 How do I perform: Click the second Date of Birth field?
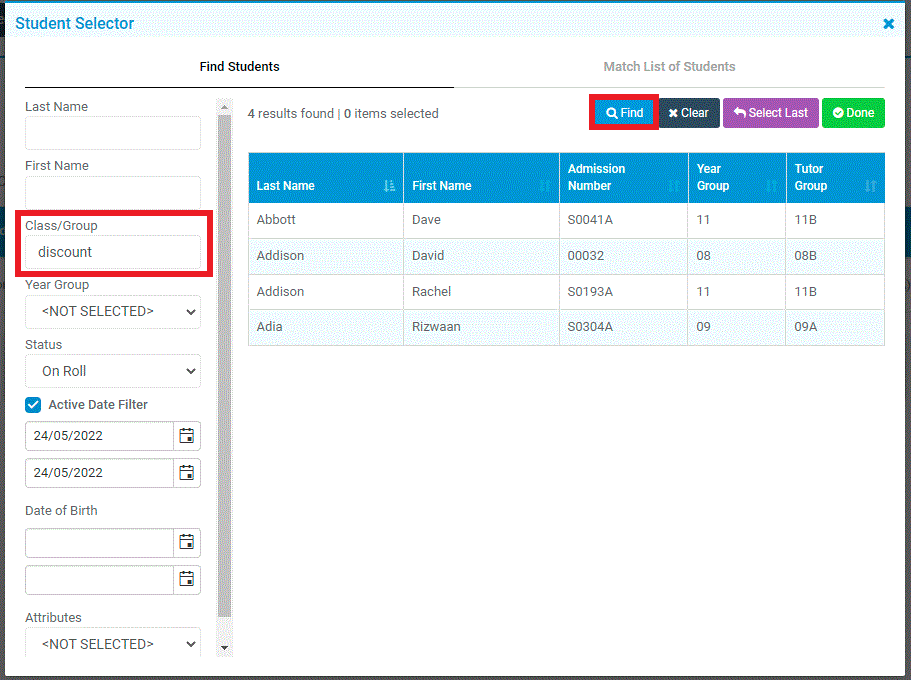[99, 579]
